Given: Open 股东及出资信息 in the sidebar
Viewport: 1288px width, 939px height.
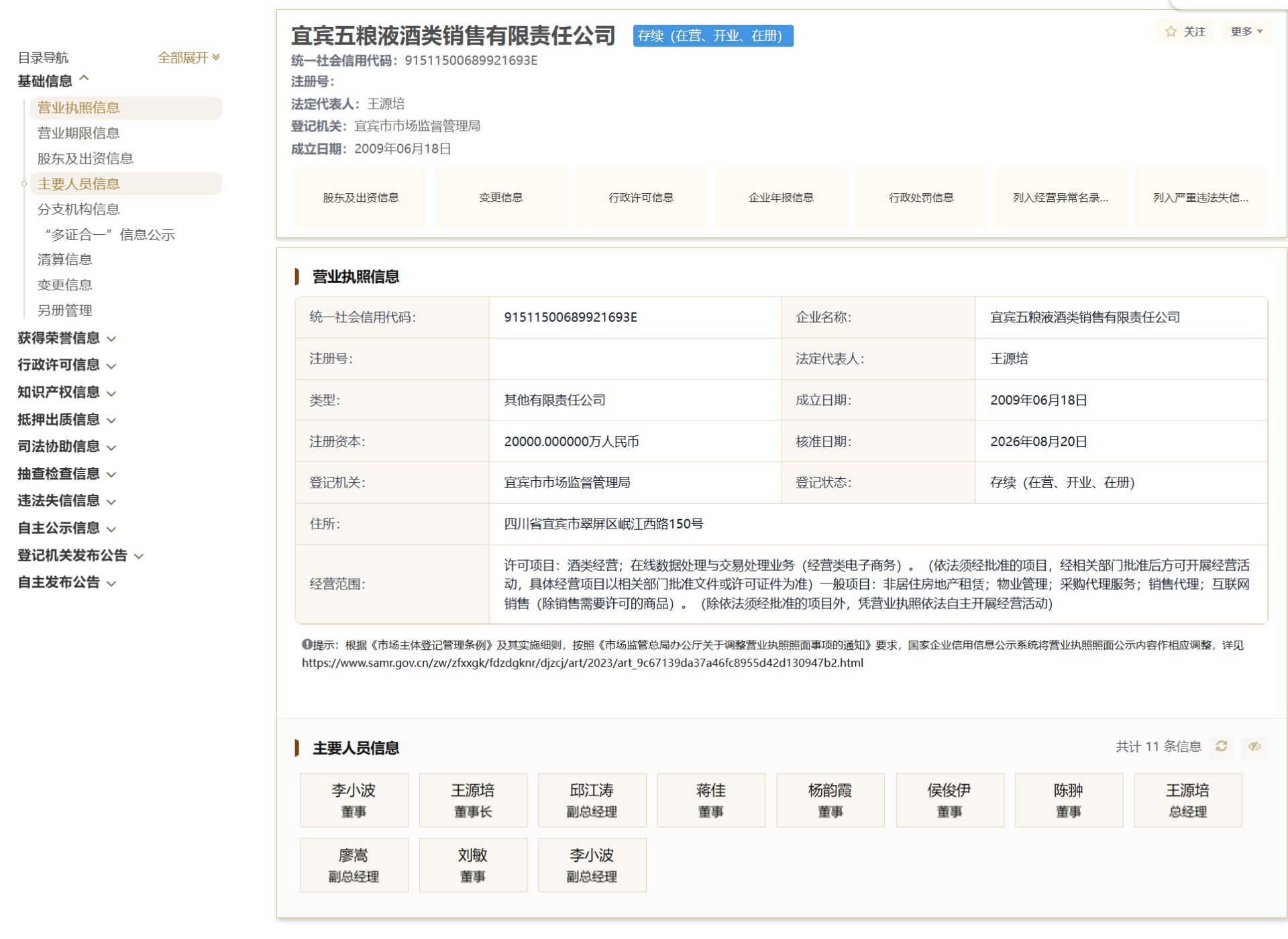Looking at the screenshot, I should coord(85,158).
